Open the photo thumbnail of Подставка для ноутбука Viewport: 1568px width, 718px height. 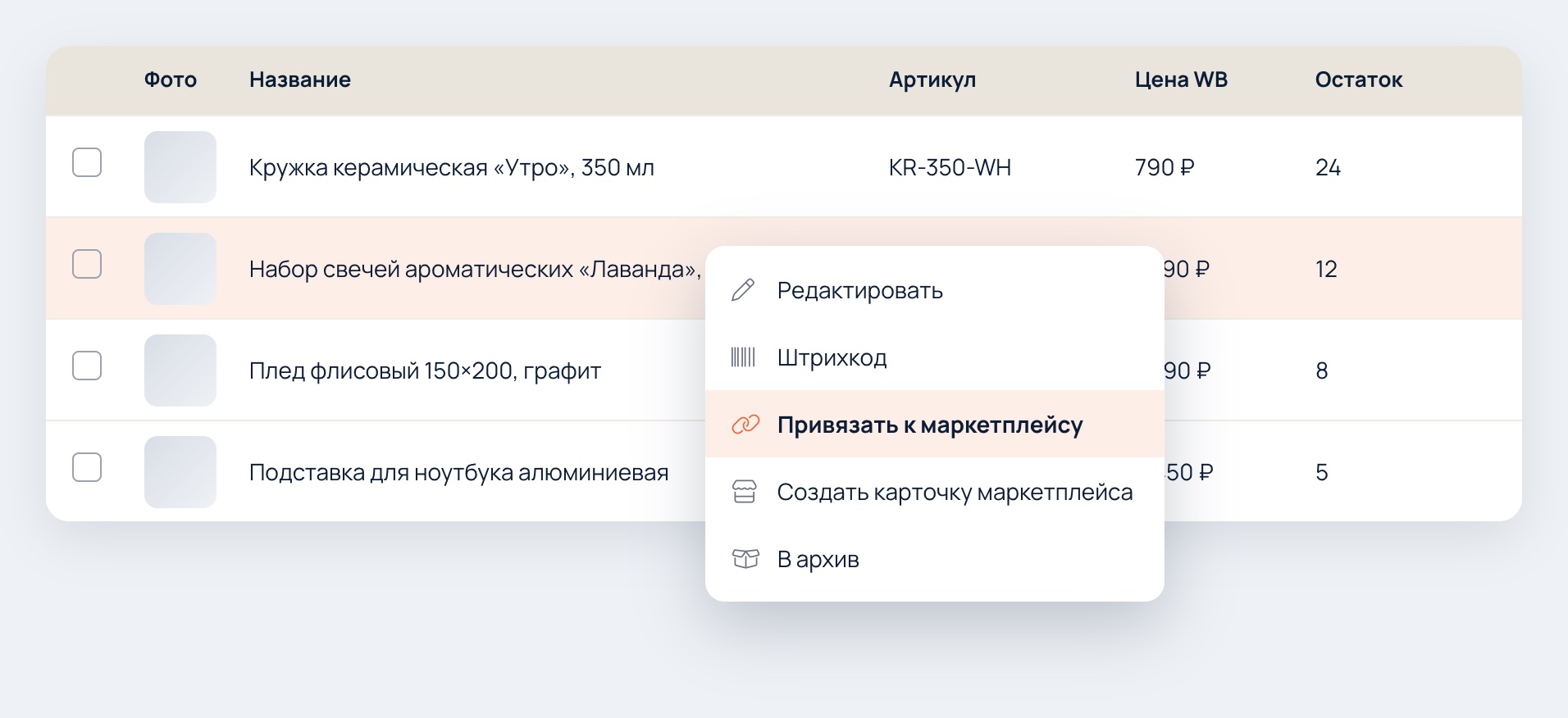pyautogui.click(x=180, y=472)
